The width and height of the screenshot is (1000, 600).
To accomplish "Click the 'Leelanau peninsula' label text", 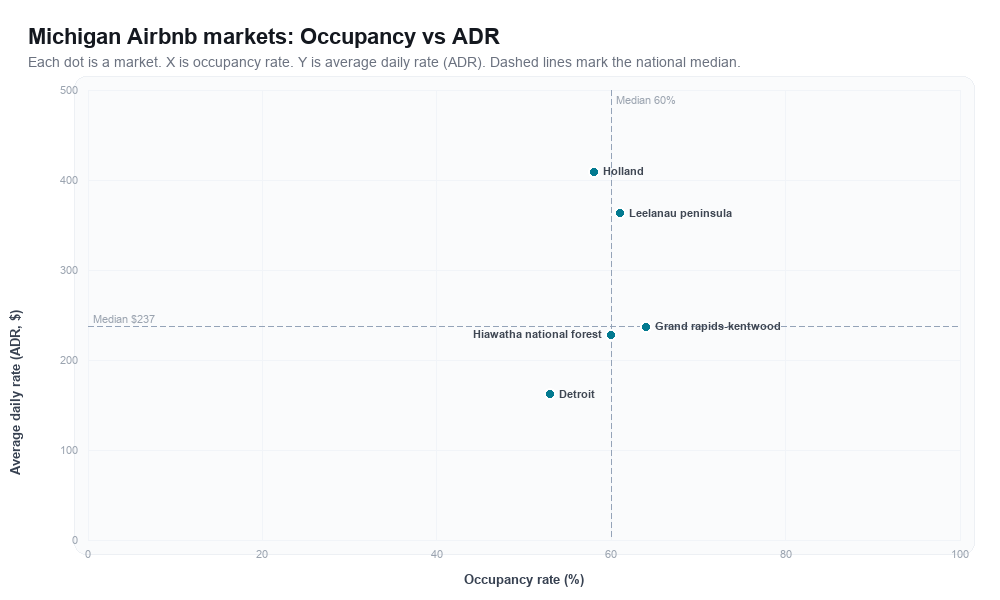I will point(680,214).
